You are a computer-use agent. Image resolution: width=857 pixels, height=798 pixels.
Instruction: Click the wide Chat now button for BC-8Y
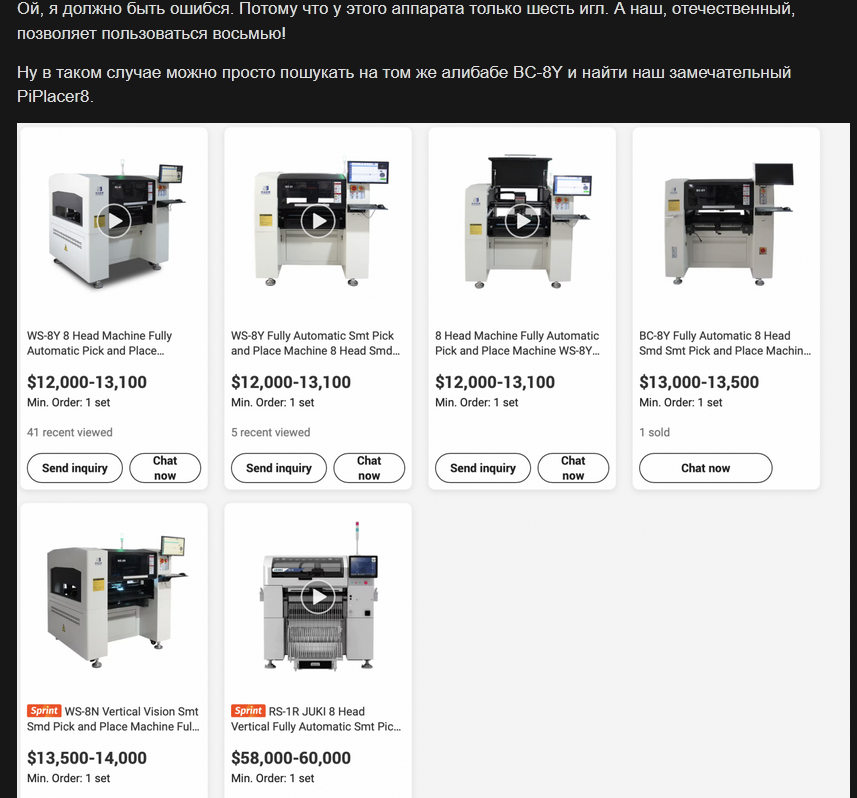(x=706, y=468)
